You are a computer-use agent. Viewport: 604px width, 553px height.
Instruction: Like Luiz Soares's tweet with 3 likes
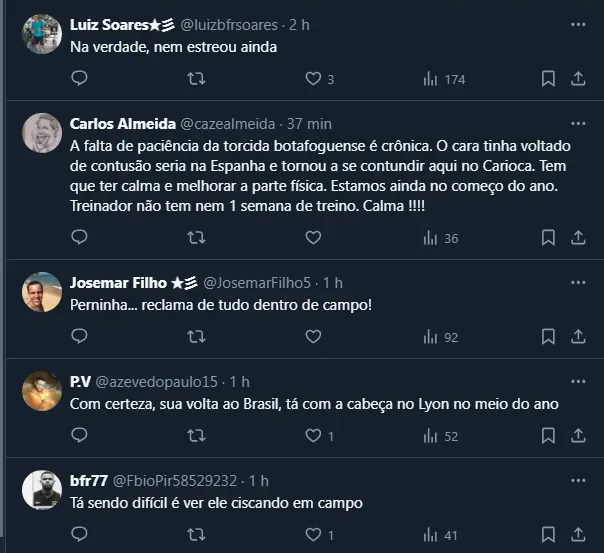(313, 79)
